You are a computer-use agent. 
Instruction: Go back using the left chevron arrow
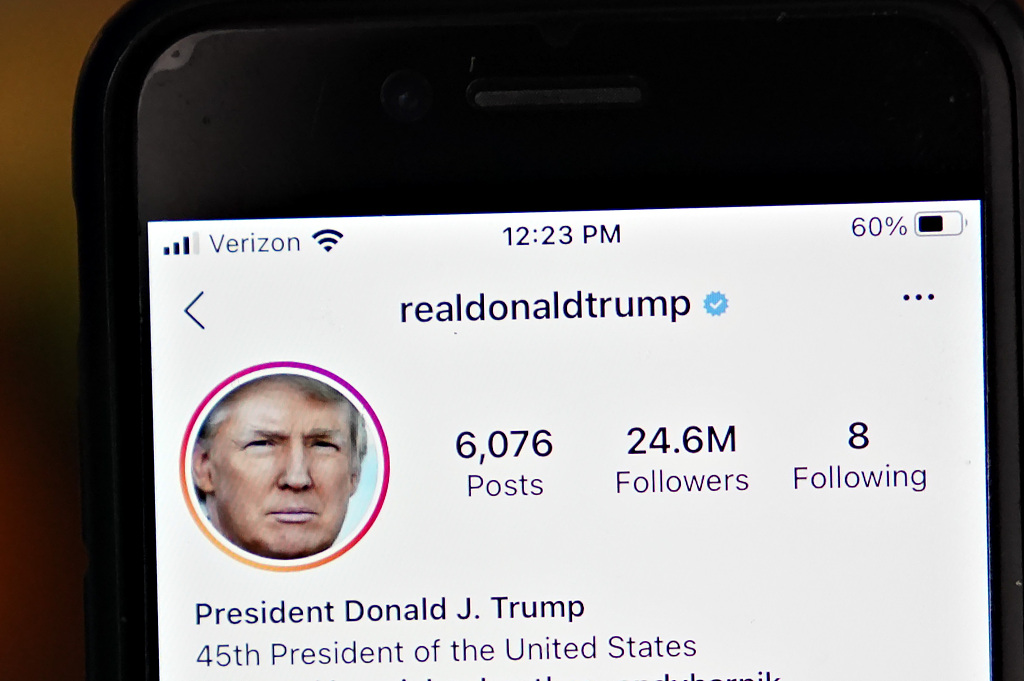click(195, 310)
